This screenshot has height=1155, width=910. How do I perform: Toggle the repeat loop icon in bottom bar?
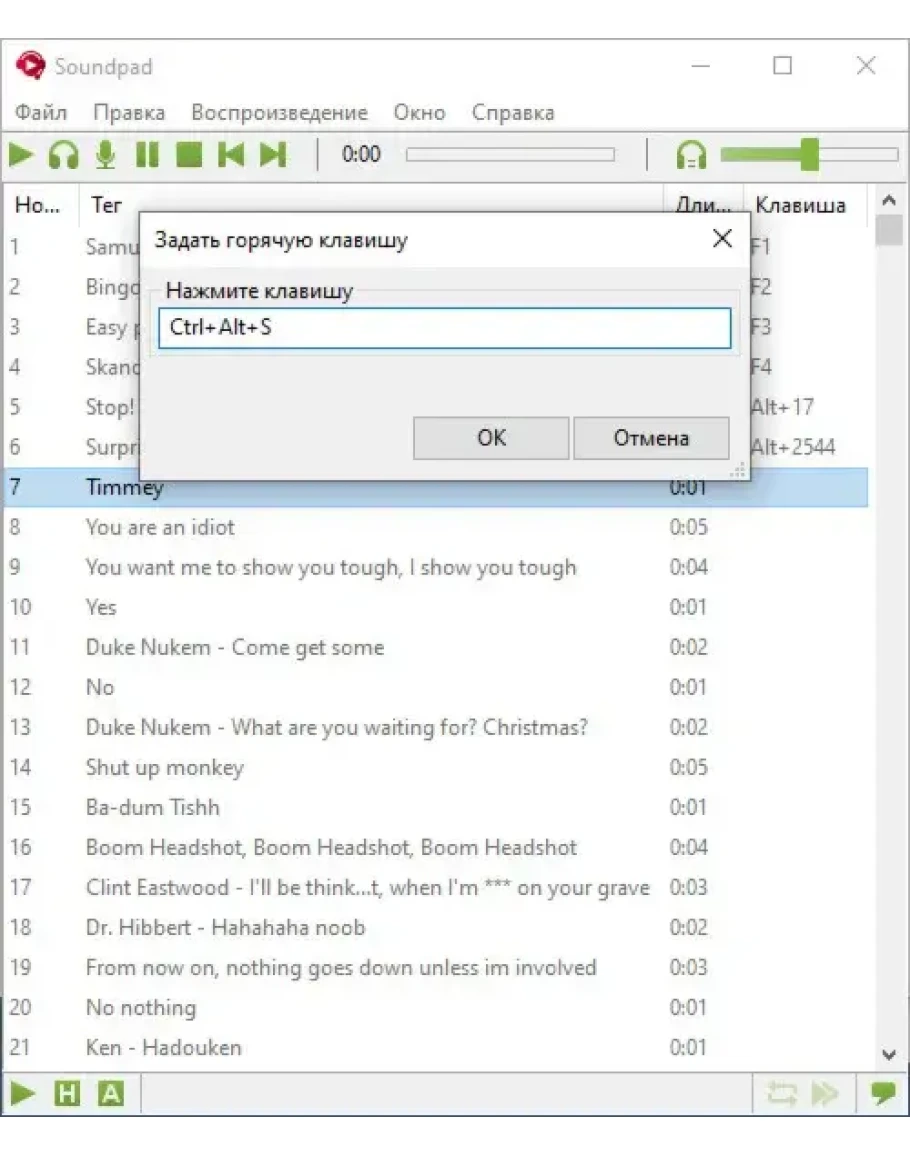781,1094
